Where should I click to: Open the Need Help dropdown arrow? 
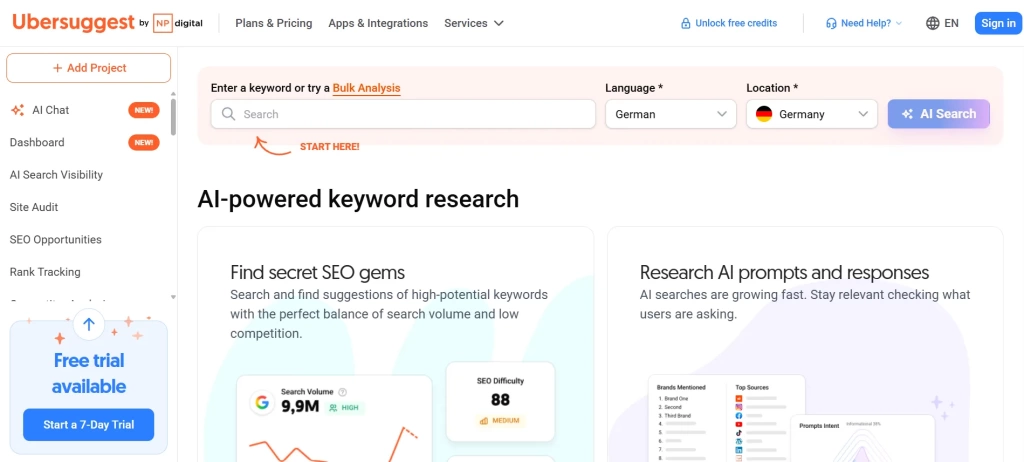(x=899, y=24)
